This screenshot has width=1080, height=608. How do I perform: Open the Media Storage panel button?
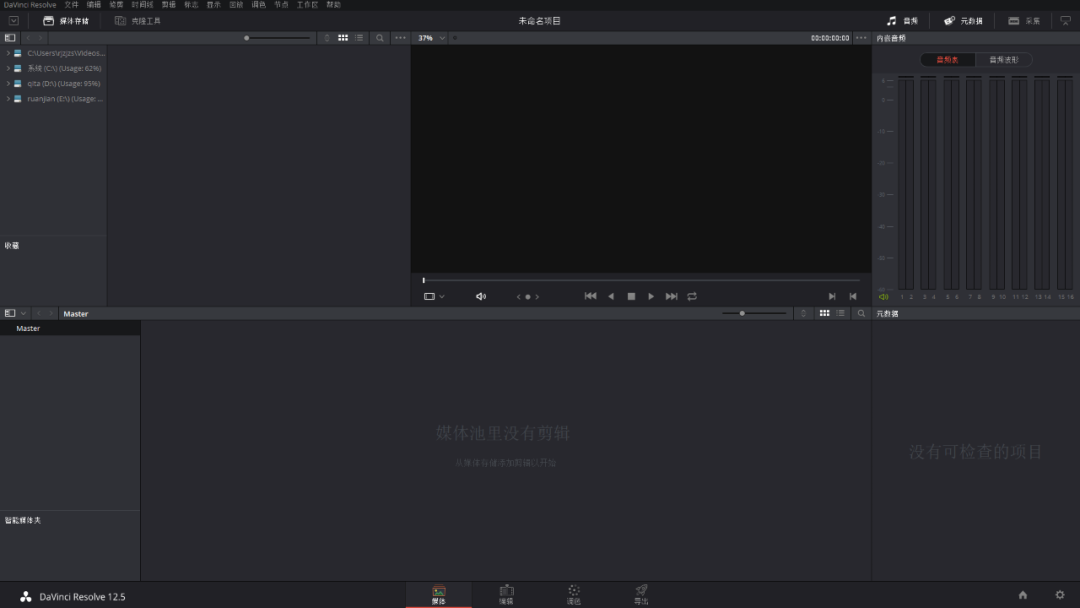coord(66,21)
